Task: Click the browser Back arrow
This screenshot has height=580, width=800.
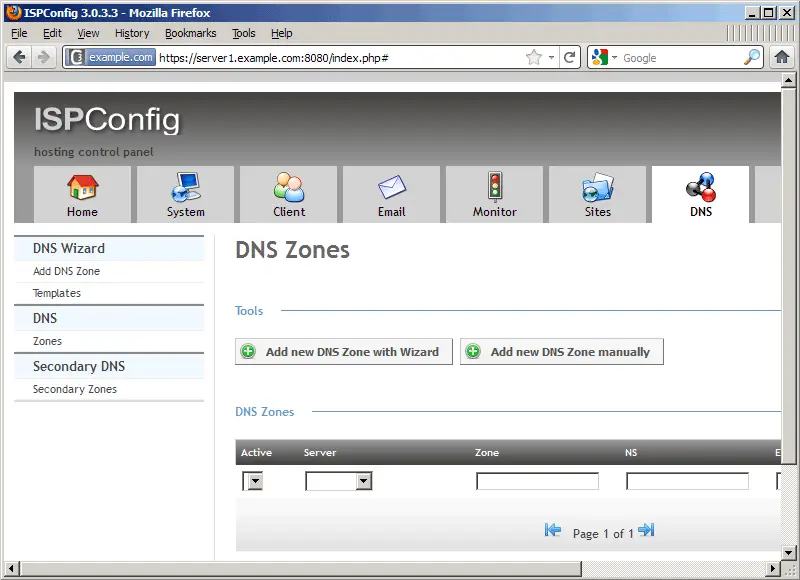Action: [x=19, y=57]
